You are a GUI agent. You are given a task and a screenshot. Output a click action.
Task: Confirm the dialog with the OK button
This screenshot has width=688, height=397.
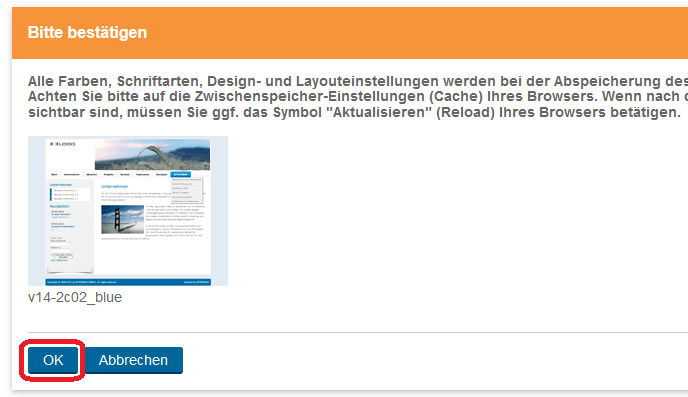53,360
